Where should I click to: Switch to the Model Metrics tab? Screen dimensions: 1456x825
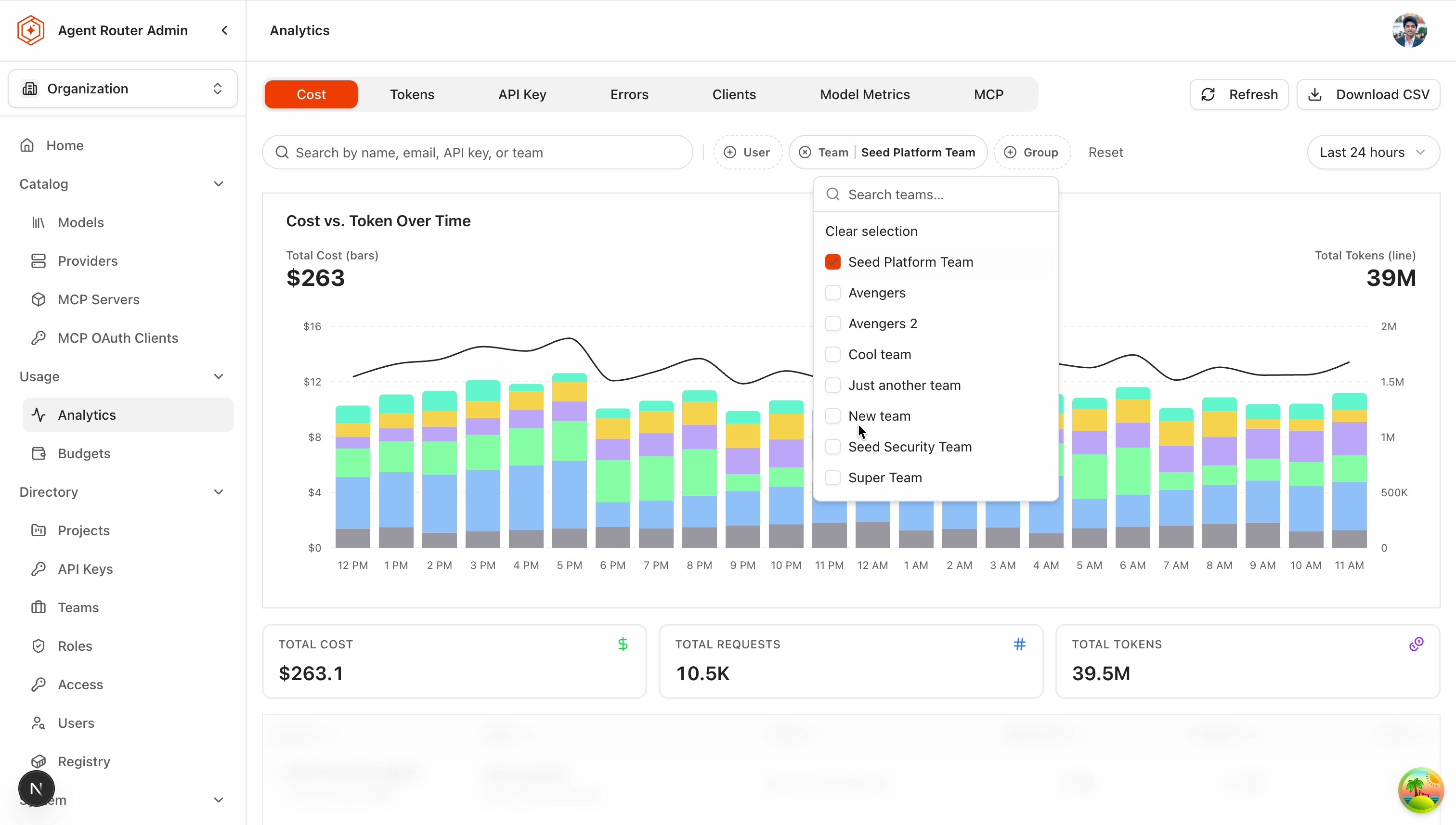(865, 95)
